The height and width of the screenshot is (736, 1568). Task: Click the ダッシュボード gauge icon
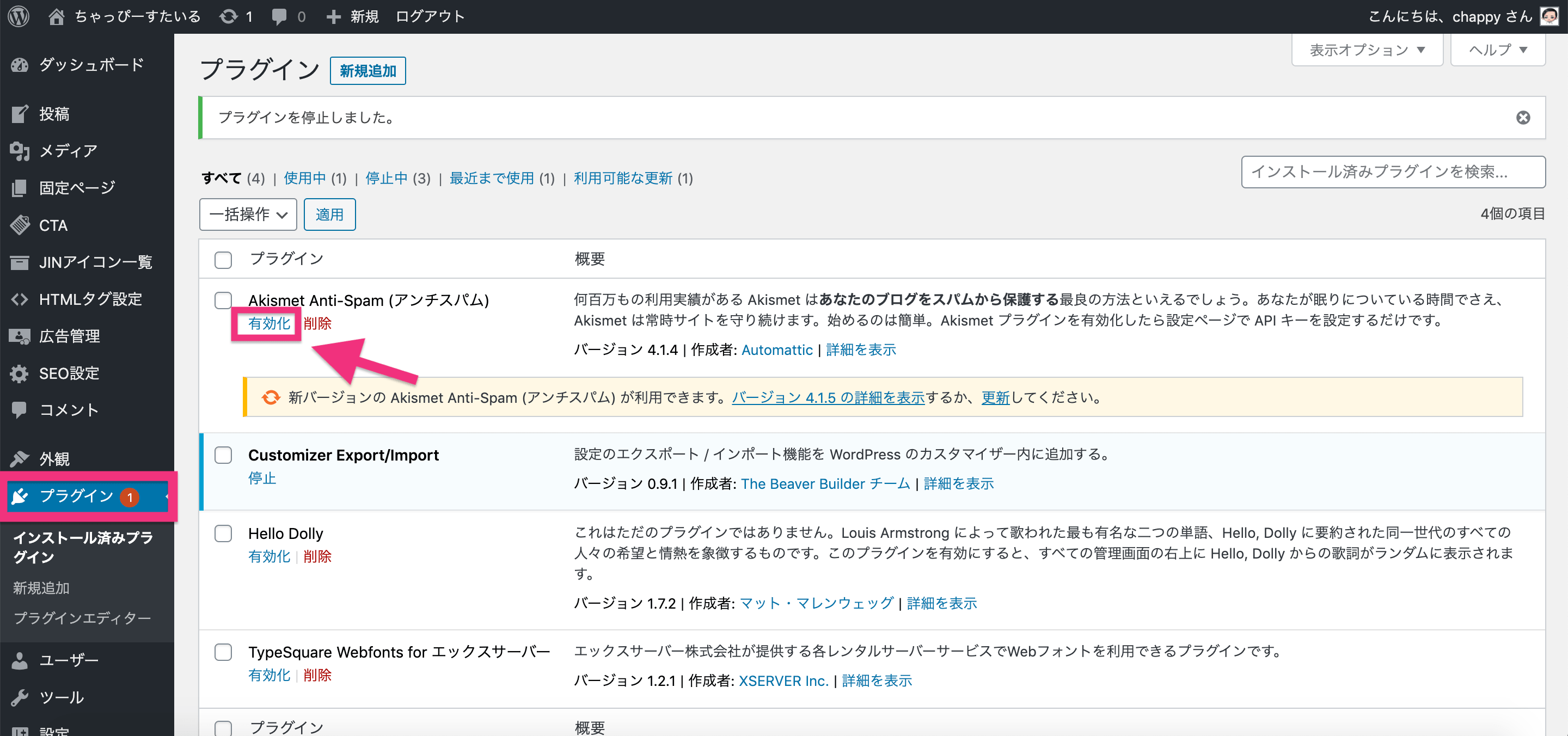20,65
